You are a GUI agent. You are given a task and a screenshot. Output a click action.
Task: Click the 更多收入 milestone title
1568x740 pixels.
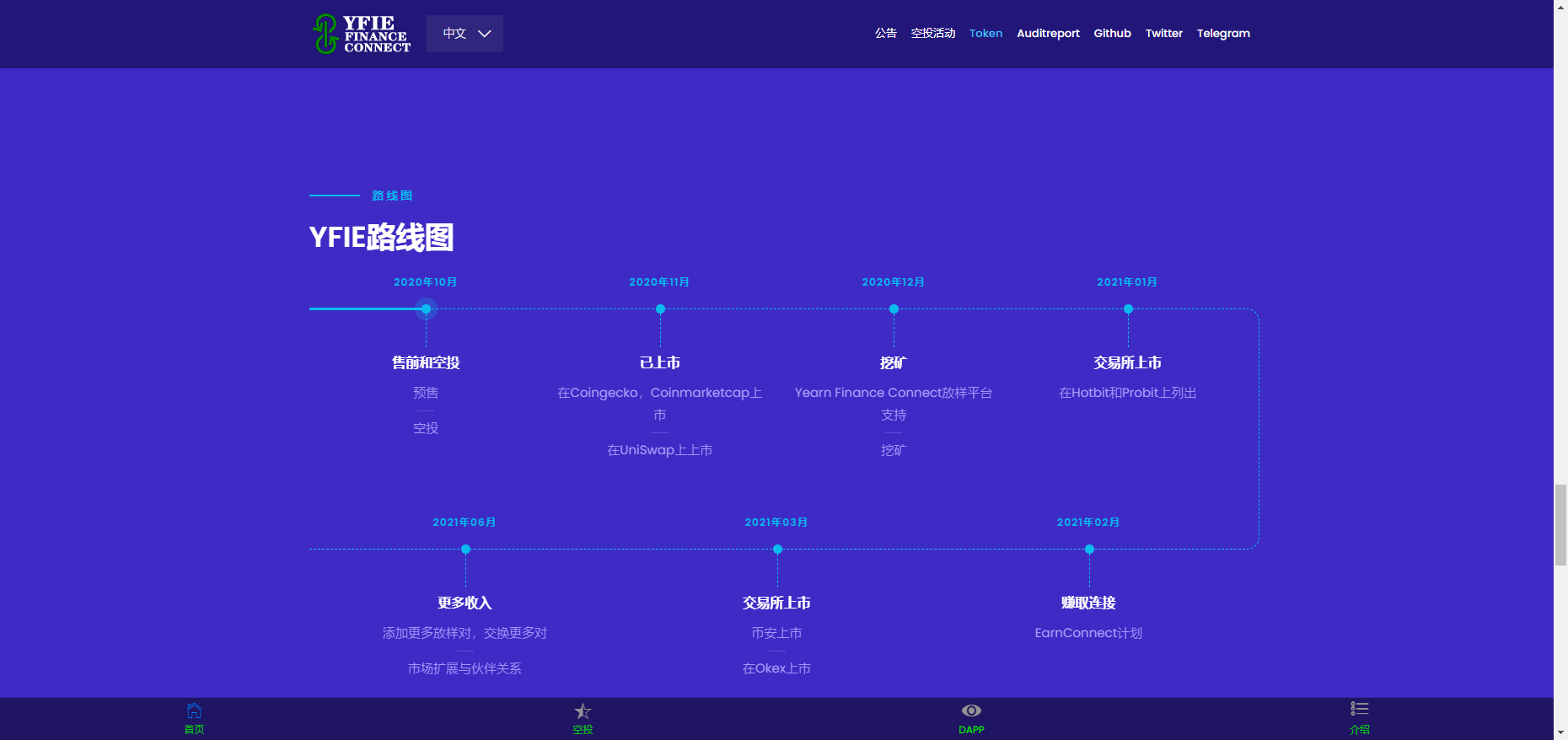tap(464, 603)
